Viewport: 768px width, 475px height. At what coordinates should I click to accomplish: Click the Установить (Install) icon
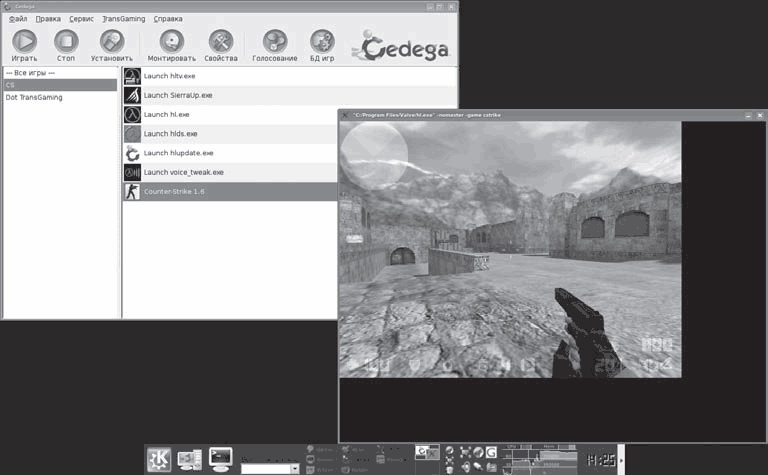[111, 42]
